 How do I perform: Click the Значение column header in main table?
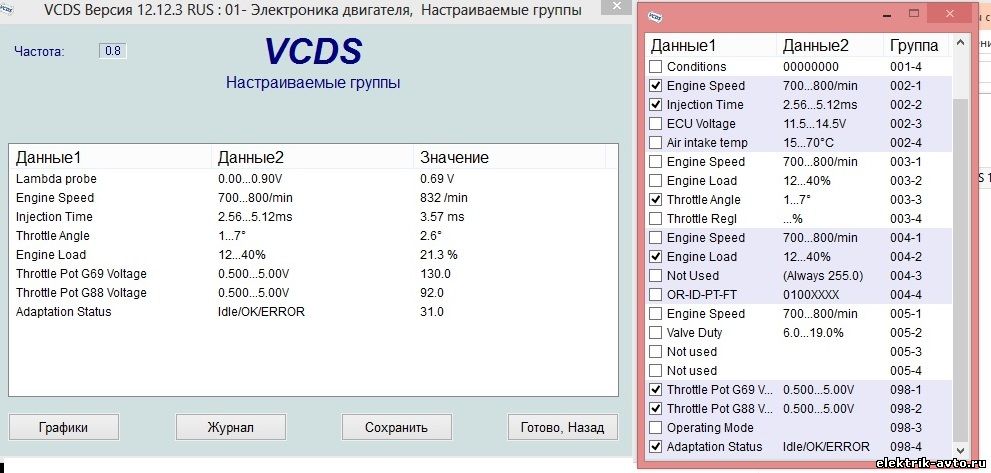click(x=509, y=157)
